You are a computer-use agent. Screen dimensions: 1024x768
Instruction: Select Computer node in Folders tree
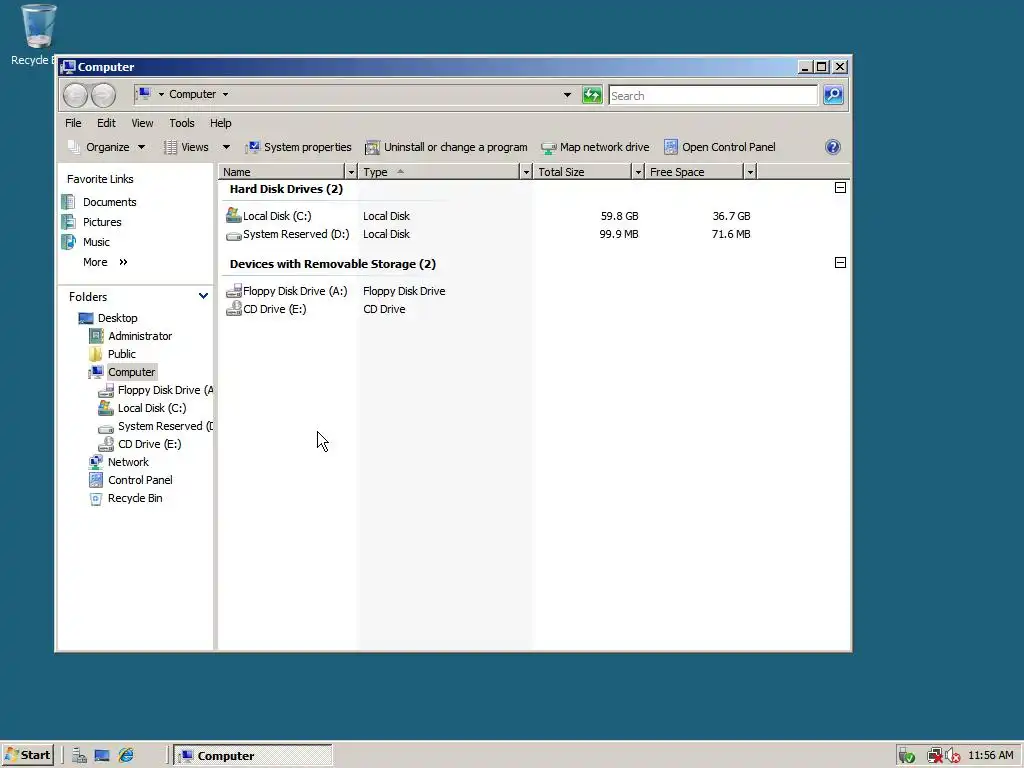tap(131, 372)
